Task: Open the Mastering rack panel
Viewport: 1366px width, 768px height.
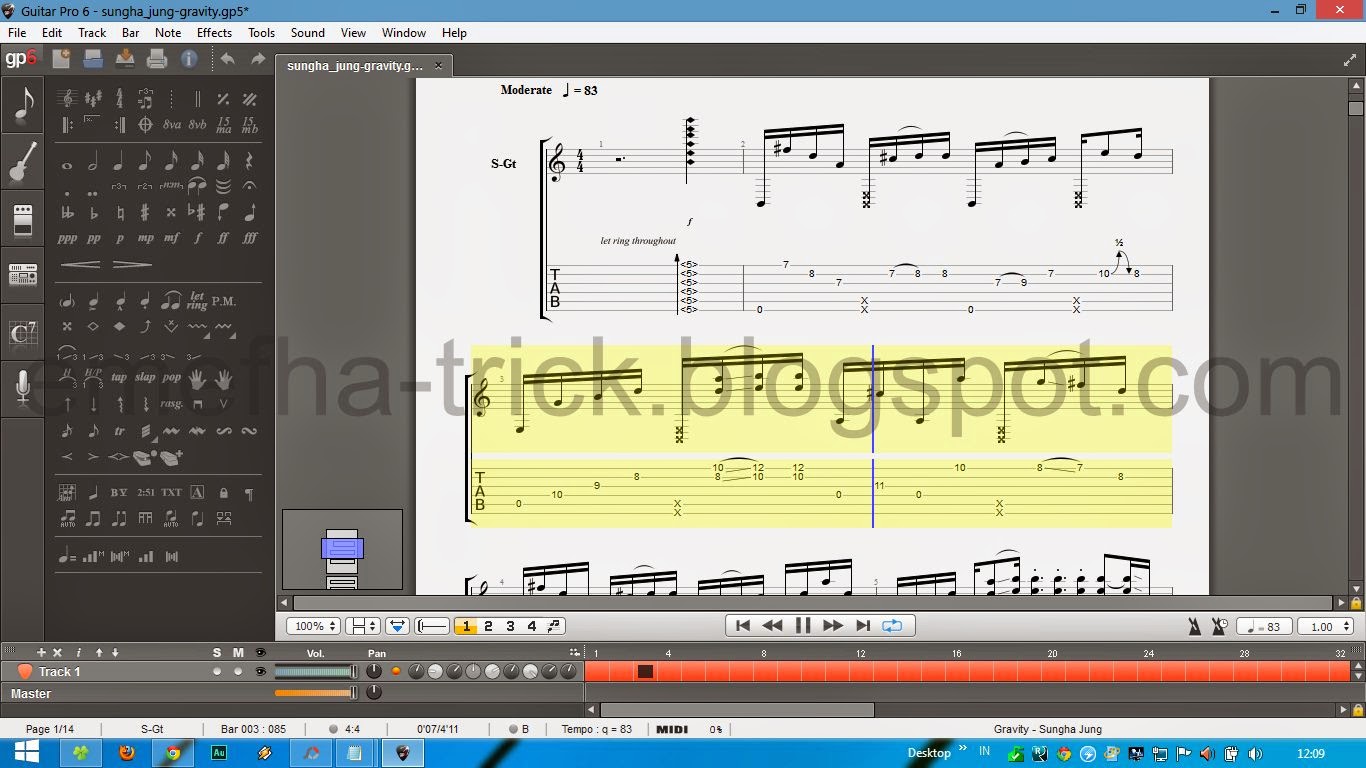Action: point(22,274)
